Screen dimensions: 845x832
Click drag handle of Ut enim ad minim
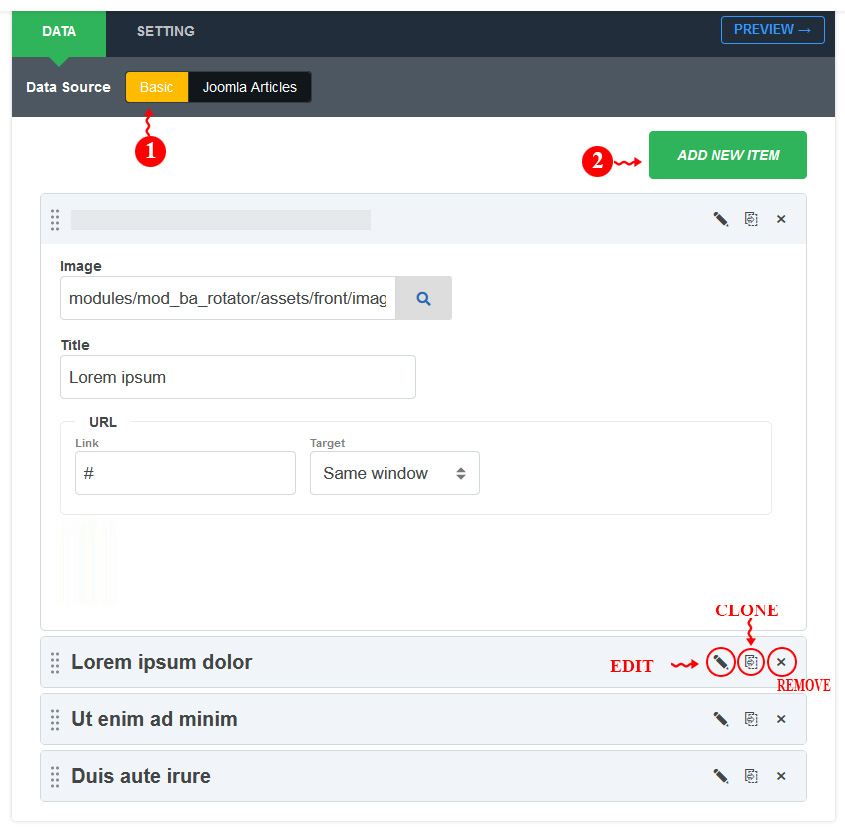pos(55,720)
